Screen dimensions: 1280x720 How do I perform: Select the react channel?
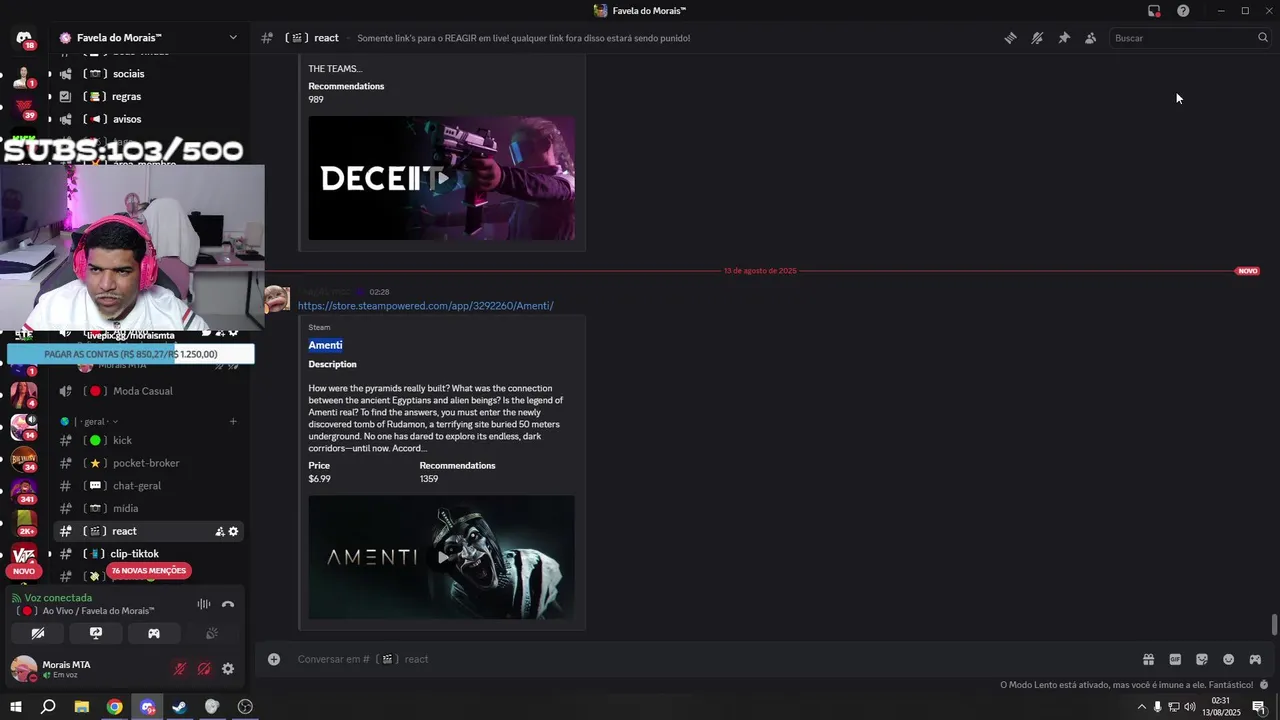[150, 531]
